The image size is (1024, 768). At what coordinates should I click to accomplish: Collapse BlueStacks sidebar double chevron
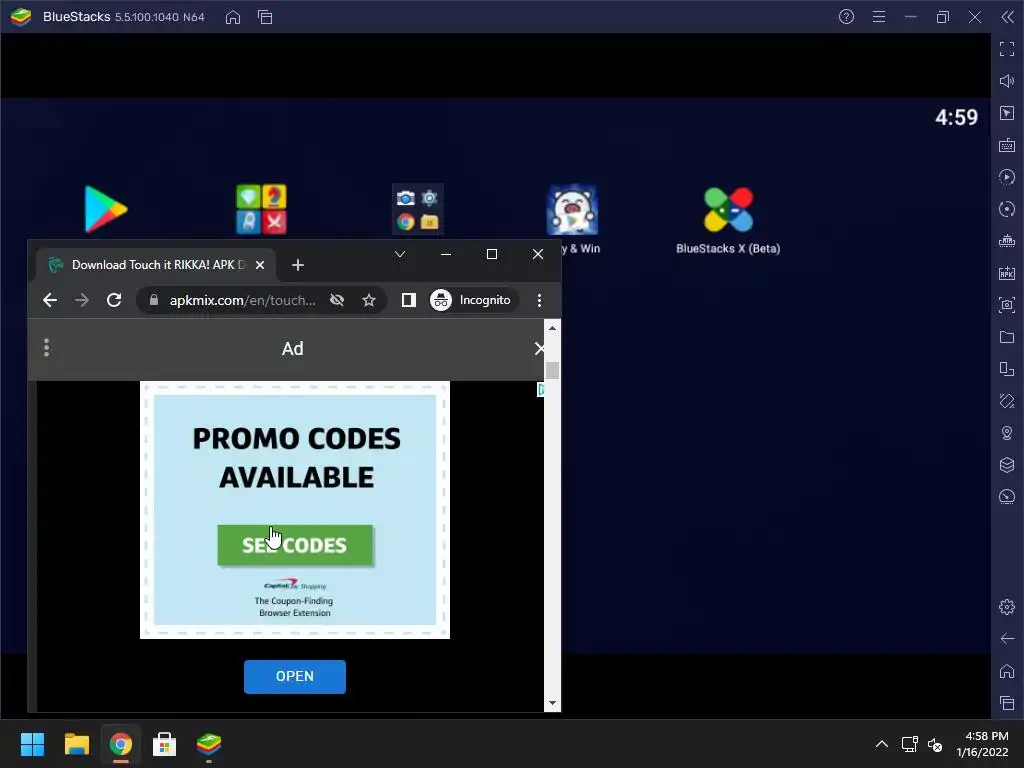(1008, 17)
